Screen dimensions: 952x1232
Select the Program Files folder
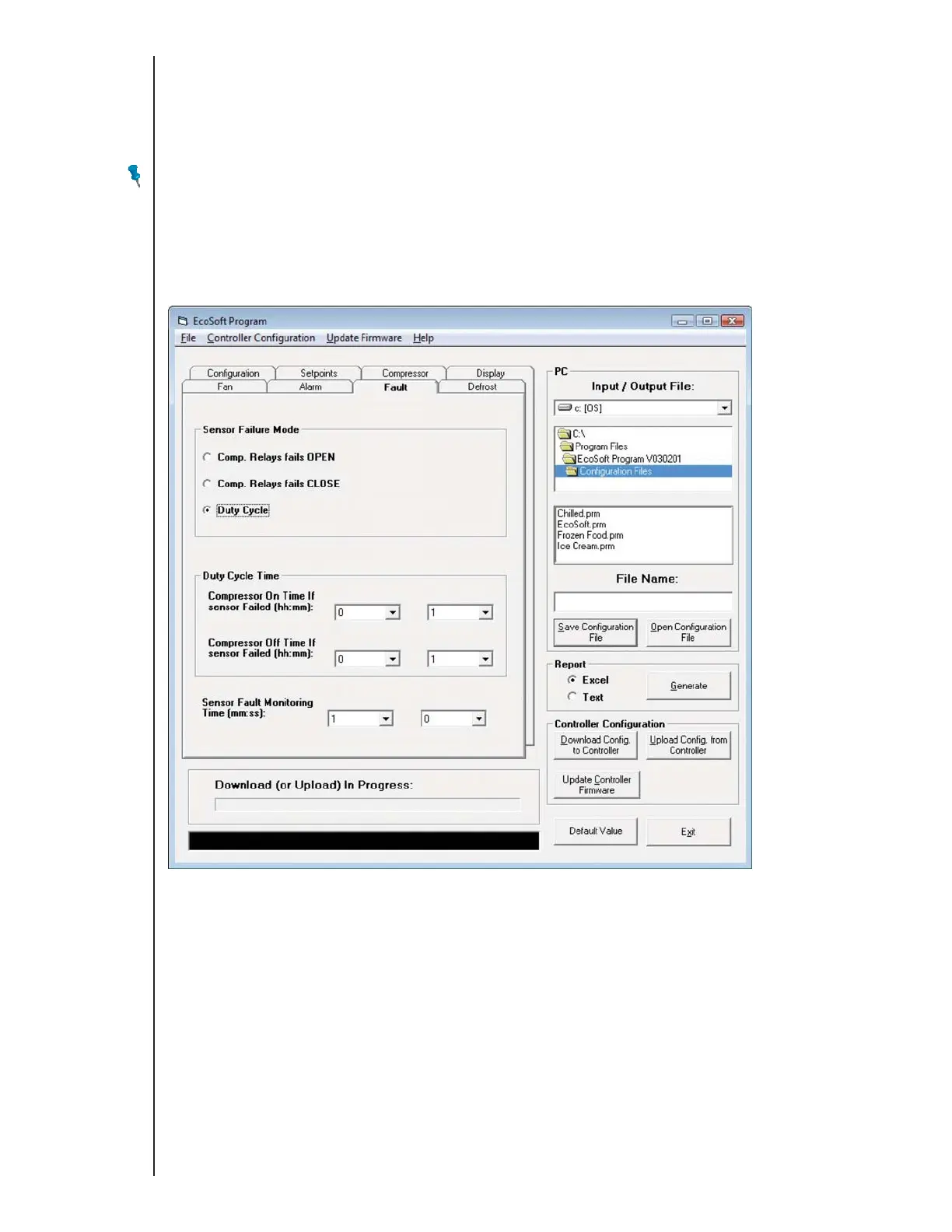[x=600, y=446]
